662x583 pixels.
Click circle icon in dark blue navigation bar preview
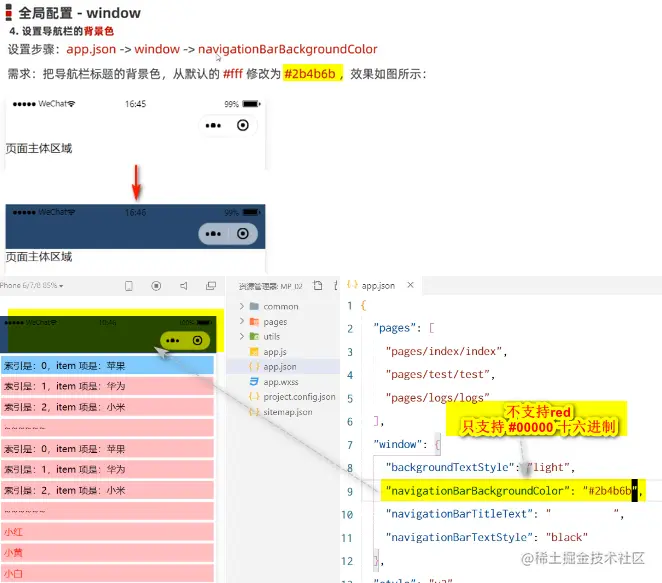click(x=243, y=233)
